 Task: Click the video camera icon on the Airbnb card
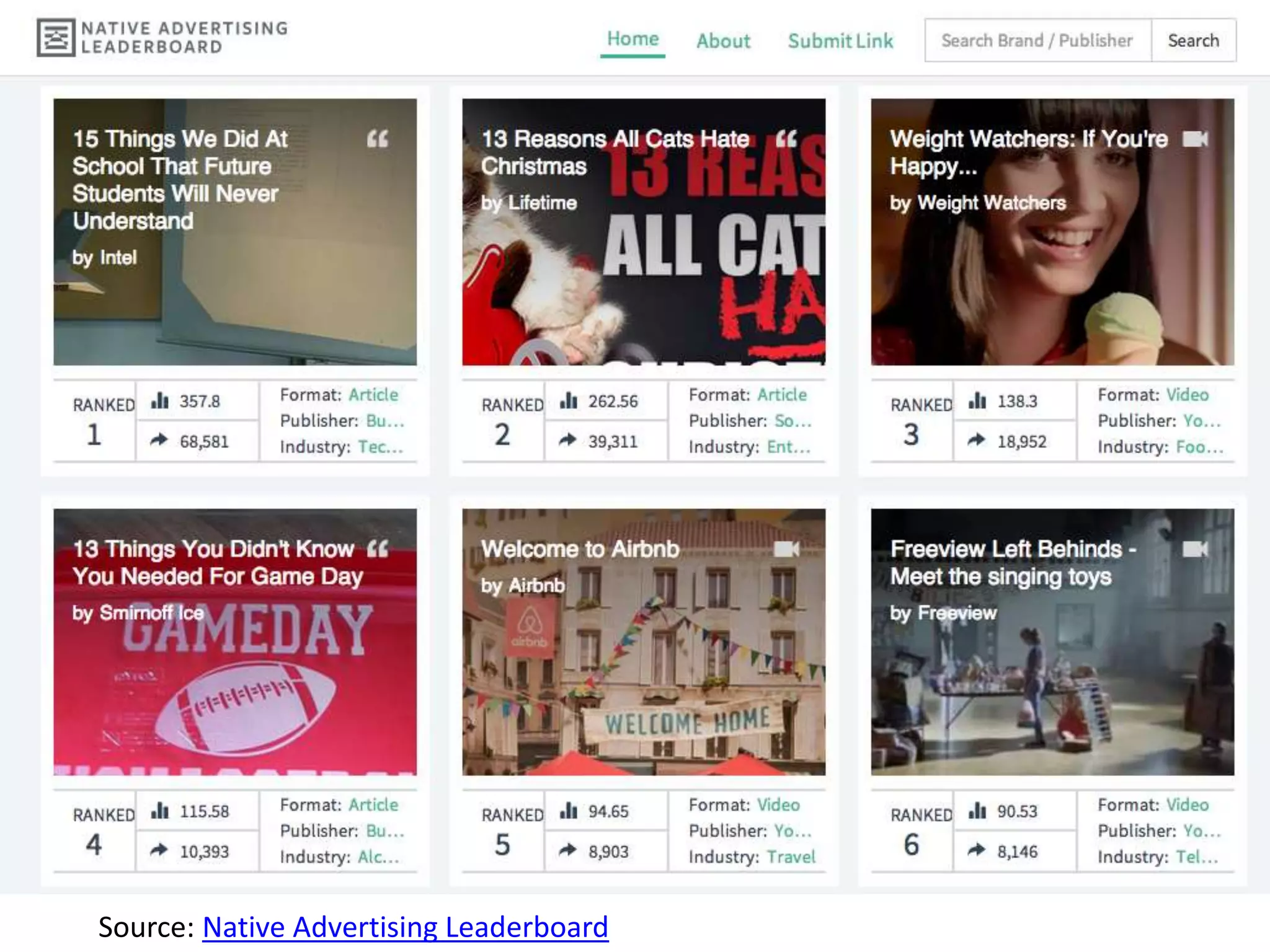[786, 549]
